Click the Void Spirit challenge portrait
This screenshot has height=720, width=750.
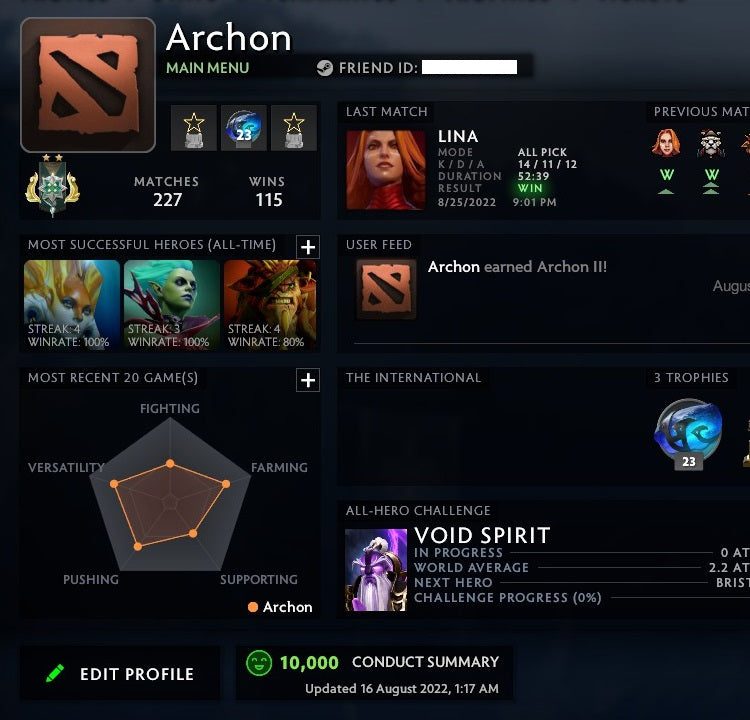pos(376,569)
